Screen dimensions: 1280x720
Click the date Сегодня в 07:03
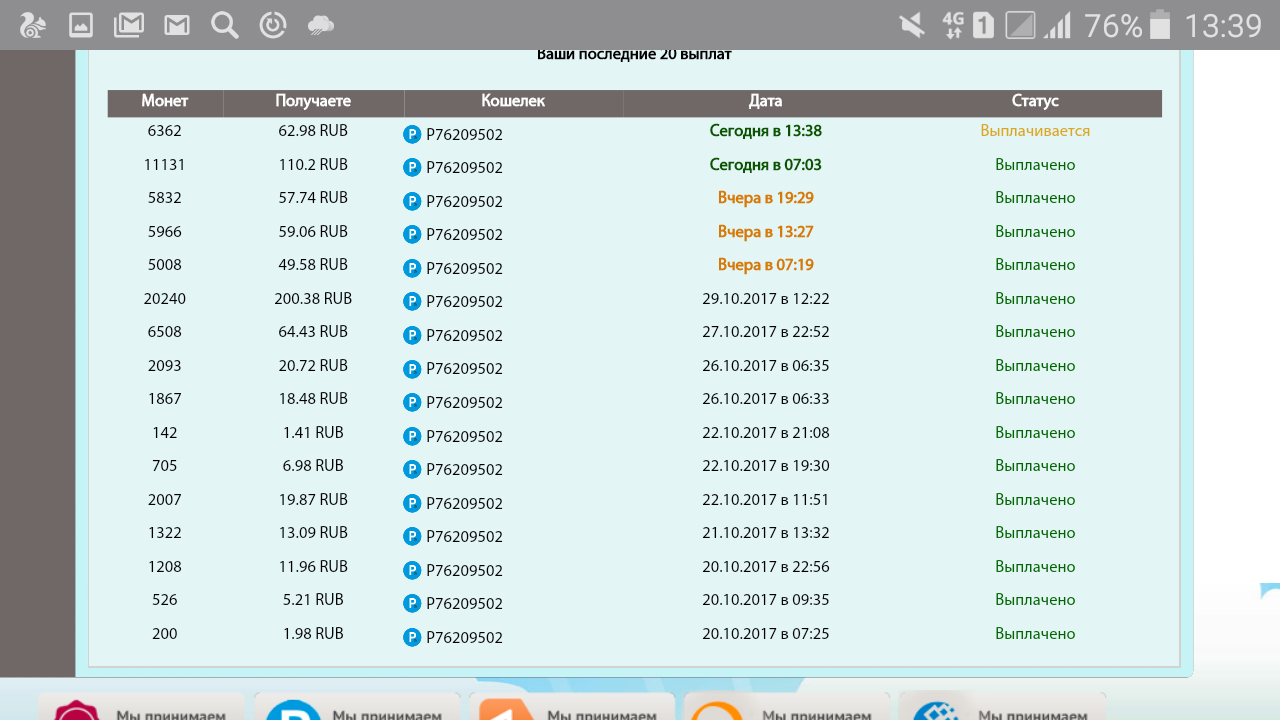pyautogui.click(x=765, y=165)
